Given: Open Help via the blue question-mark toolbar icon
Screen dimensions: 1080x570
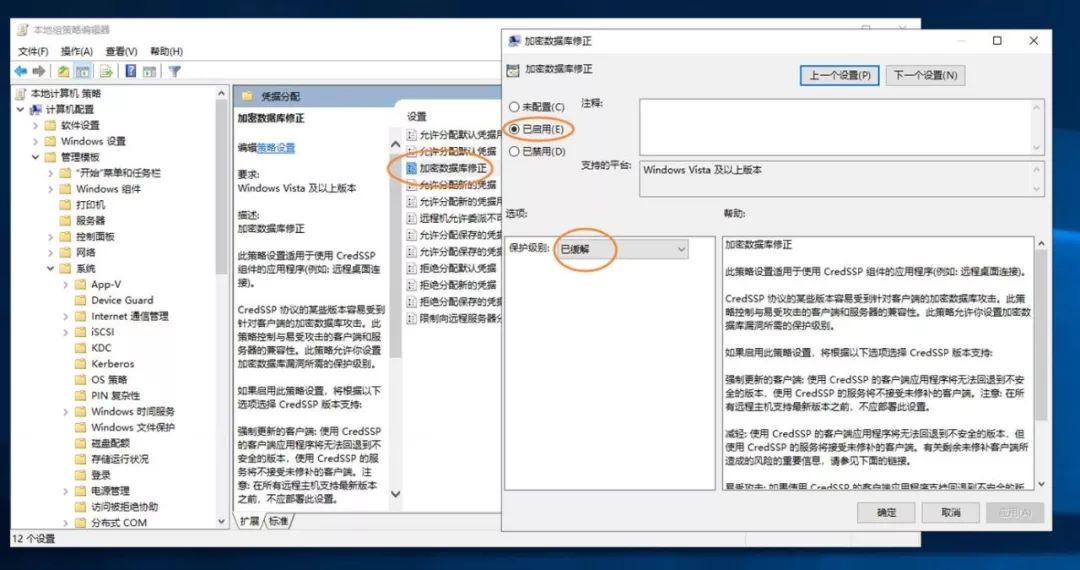Looking at the screenshot, I should [x=130, y=71].
